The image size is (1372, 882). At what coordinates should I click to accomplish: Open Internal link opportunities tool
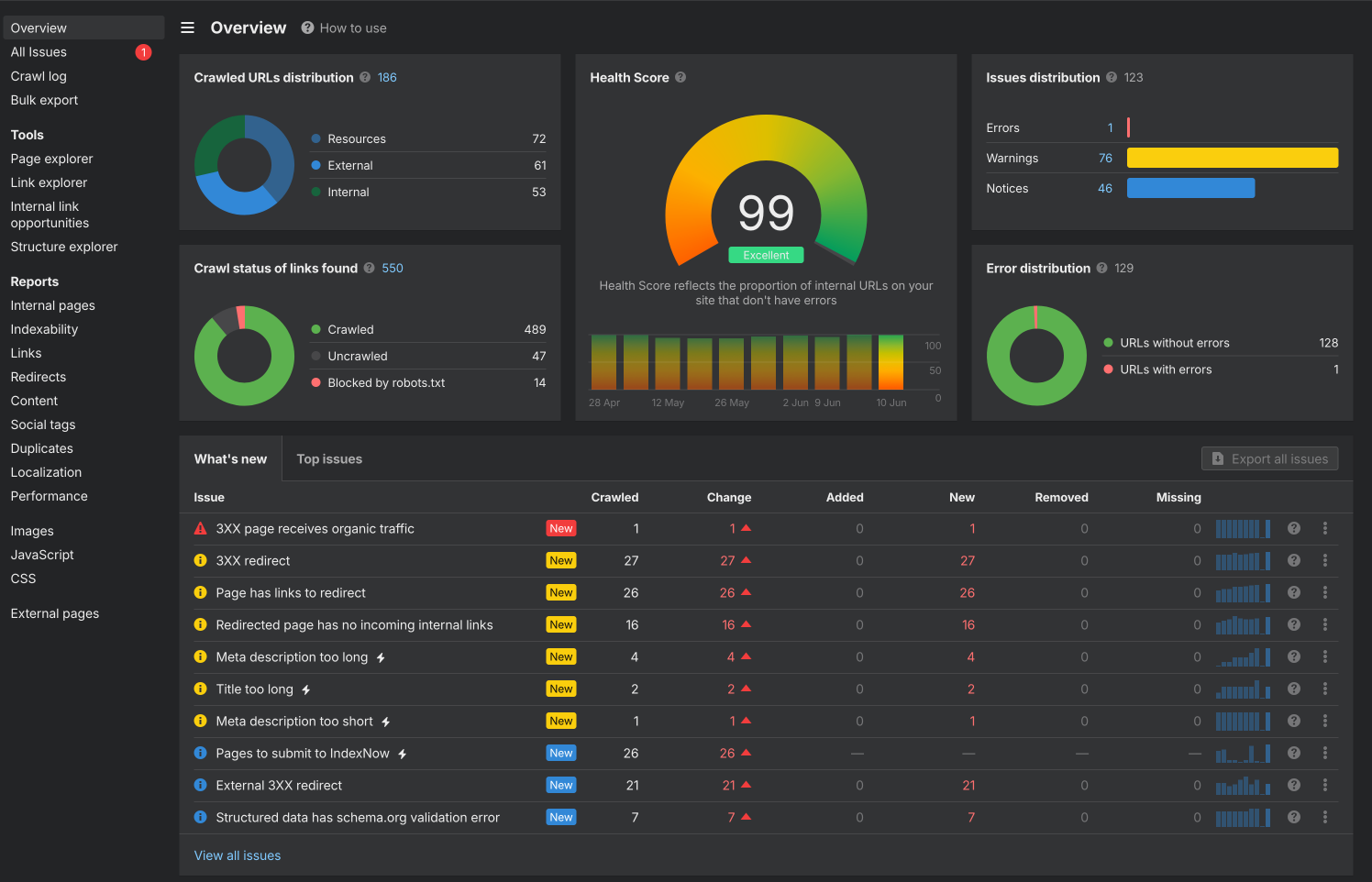50,215
